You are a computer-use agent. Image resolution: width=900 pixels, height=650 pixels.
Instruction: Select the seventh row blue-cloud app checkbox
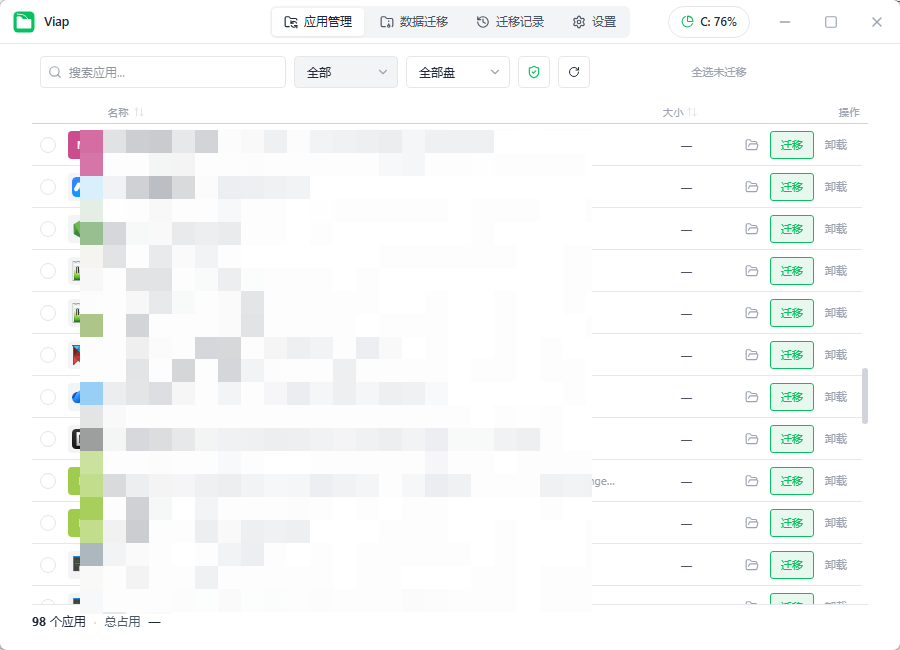[x=48, y=397]
